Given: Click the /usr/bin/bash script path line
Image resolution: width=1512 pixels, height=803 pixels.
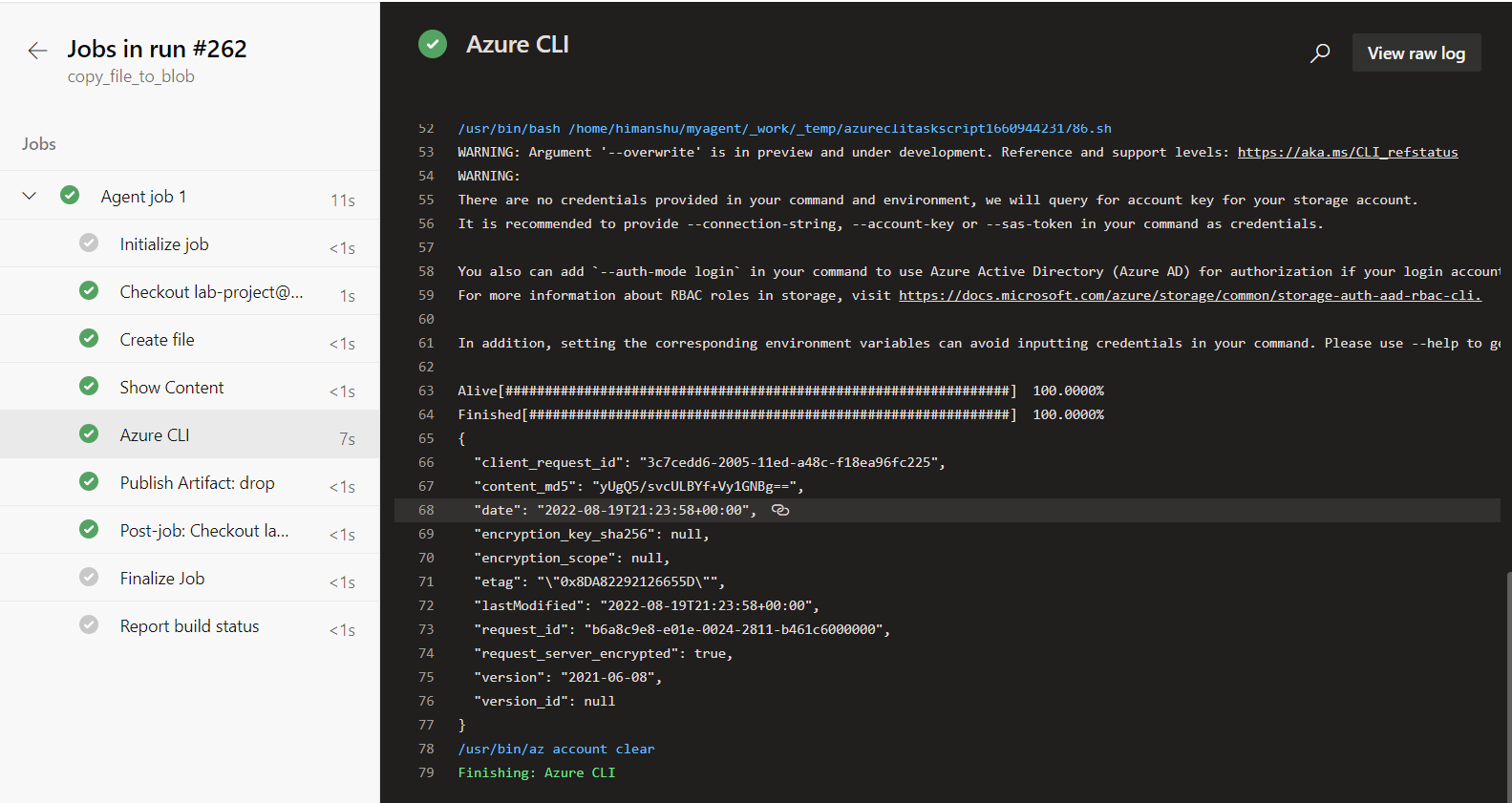Looking at the screenshot, I should 784,128.
